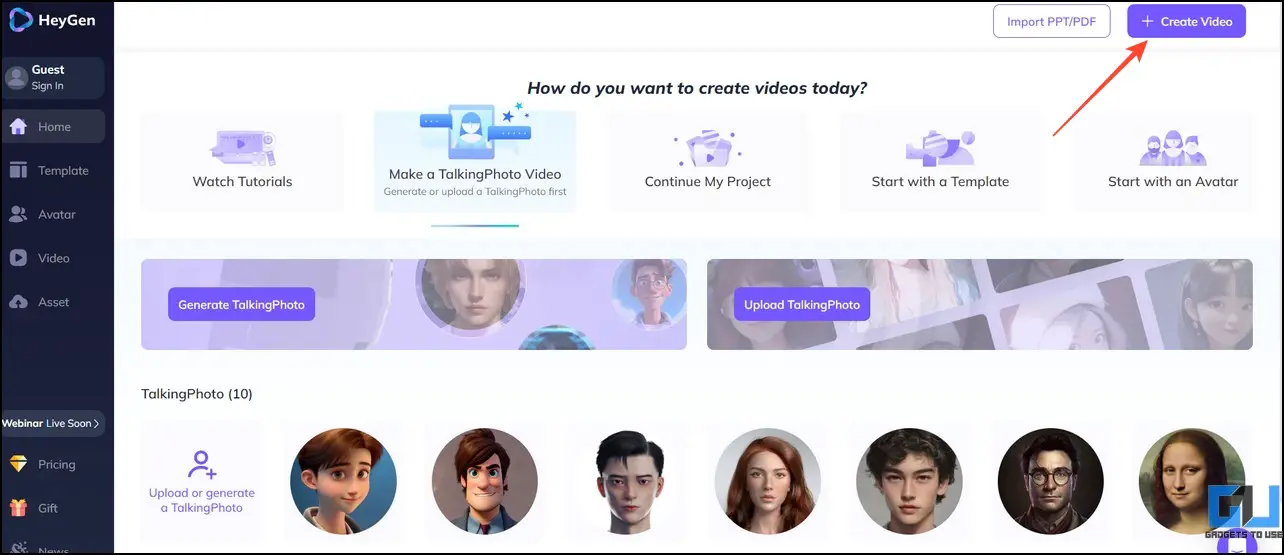This screenshot has height=555, width=1284.
Task: Select the Start with a Template card
Action: [x=940, y=161]
